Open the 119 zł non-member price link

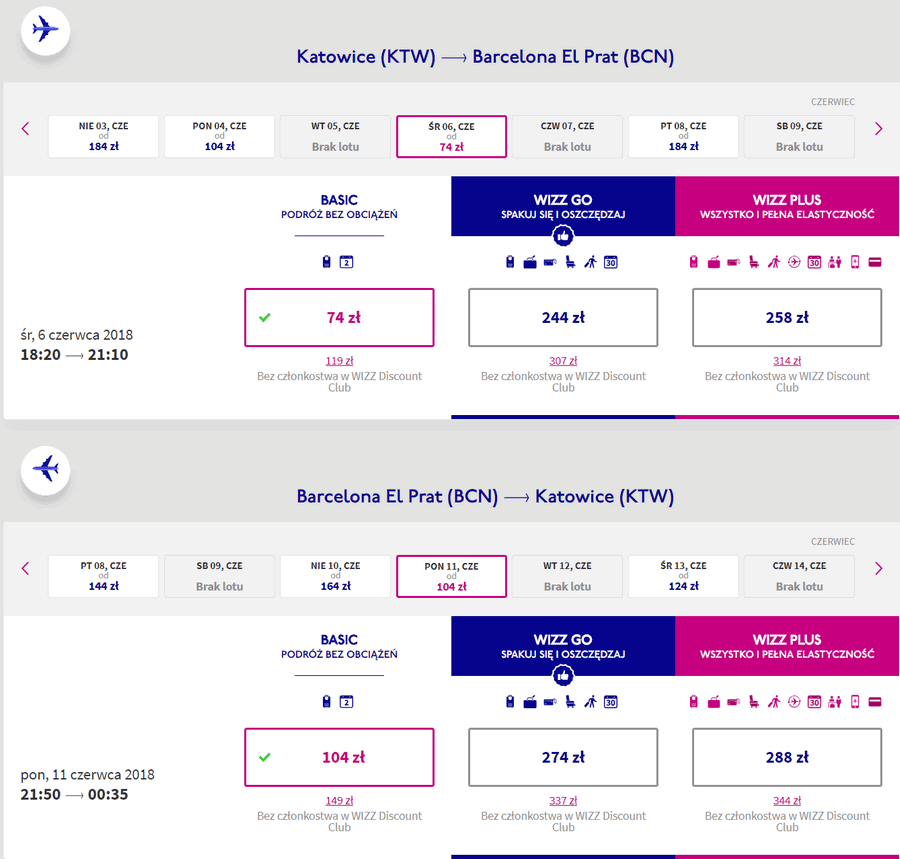[x=339, y=361]
